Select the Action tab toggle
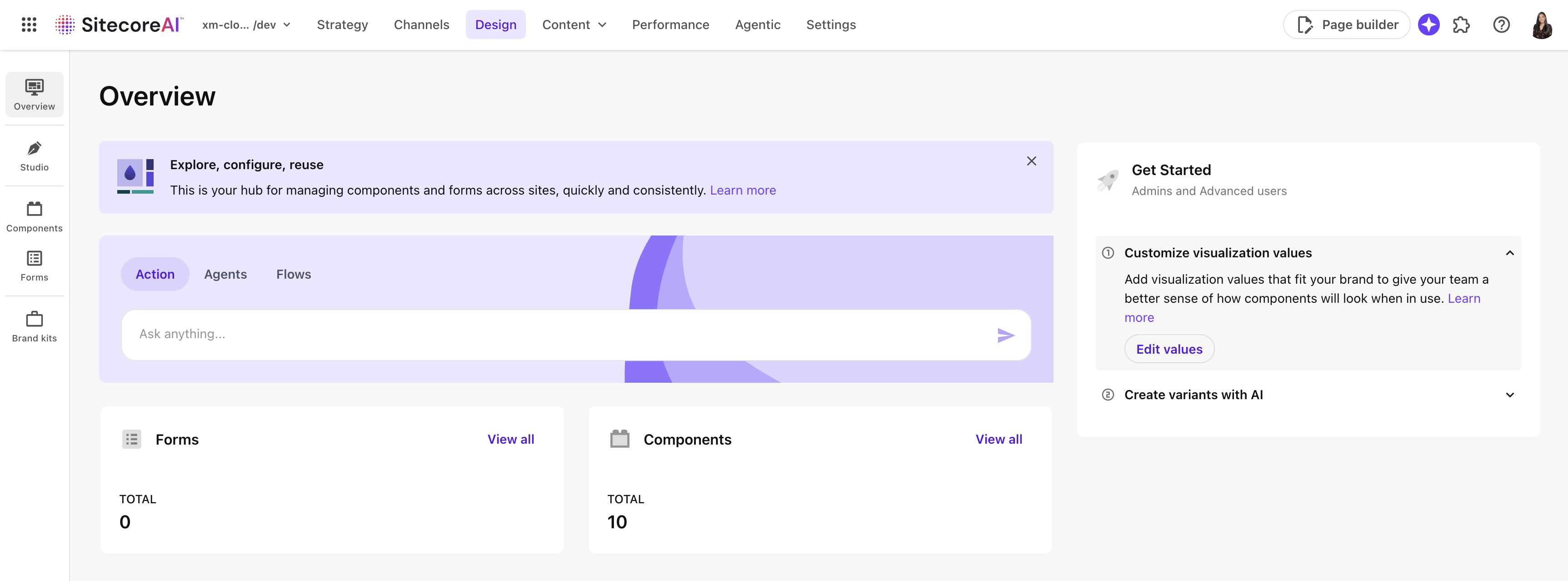The height and width of the screenshot is (581, 1568). point(155,274)
